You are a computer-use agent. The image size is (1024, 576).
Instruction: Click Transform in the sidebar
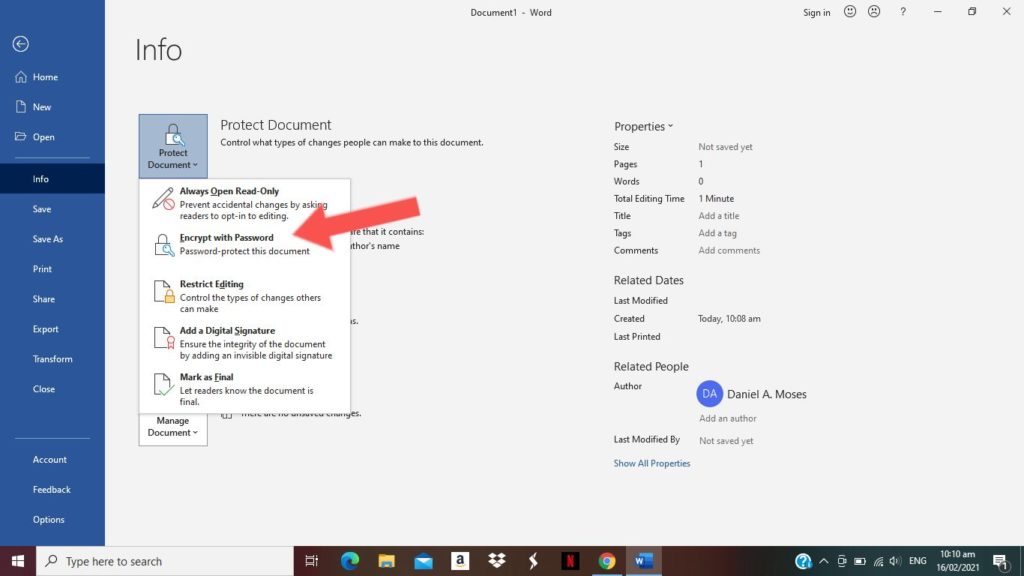click(x=52, y=359)
